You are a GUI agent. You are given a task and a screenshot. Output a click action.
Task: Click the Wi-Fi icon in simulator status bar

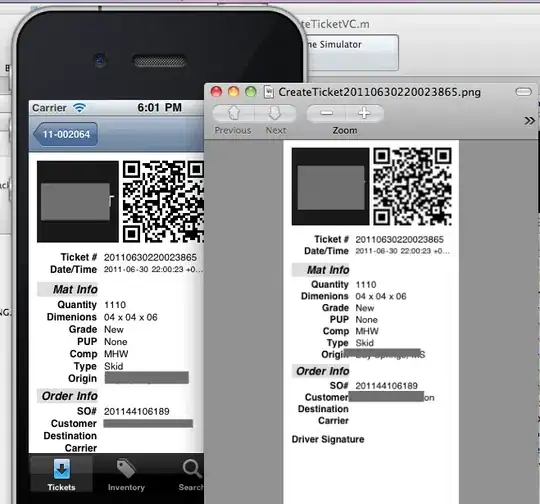coord(79,108)
